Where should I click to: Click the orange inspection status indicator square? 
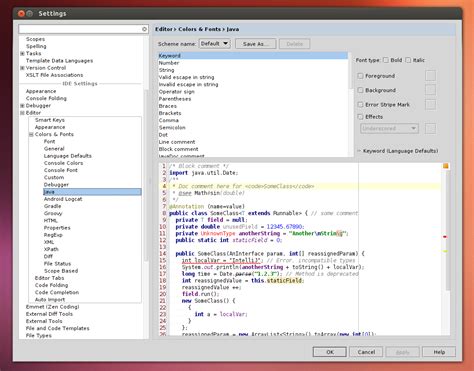[446, 166]
